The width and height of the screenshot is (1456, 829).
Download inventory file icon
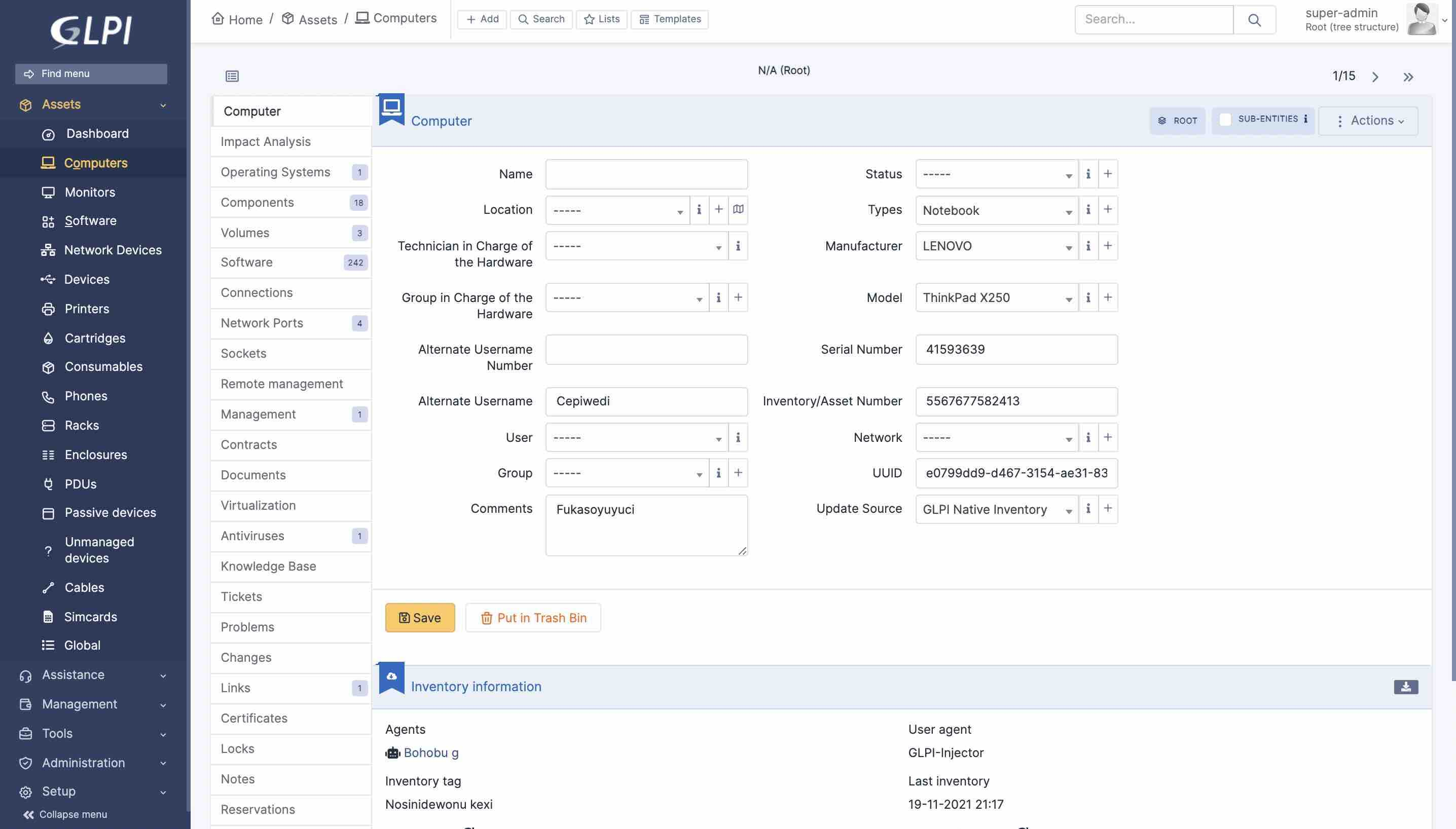[x=1406, y=687]
